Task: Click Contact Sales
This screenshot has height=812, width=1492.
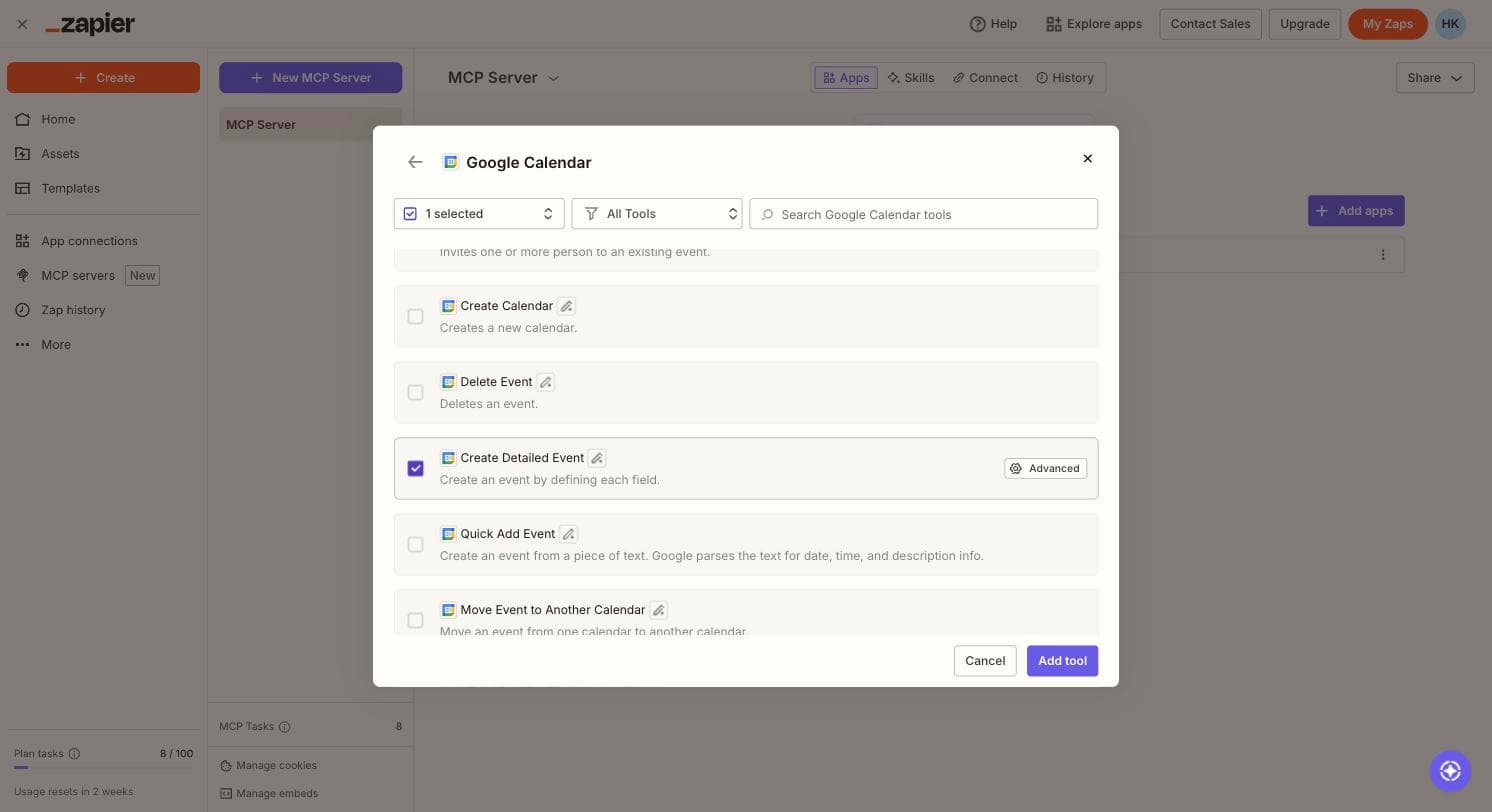Action: click(x=1210, y=24)
